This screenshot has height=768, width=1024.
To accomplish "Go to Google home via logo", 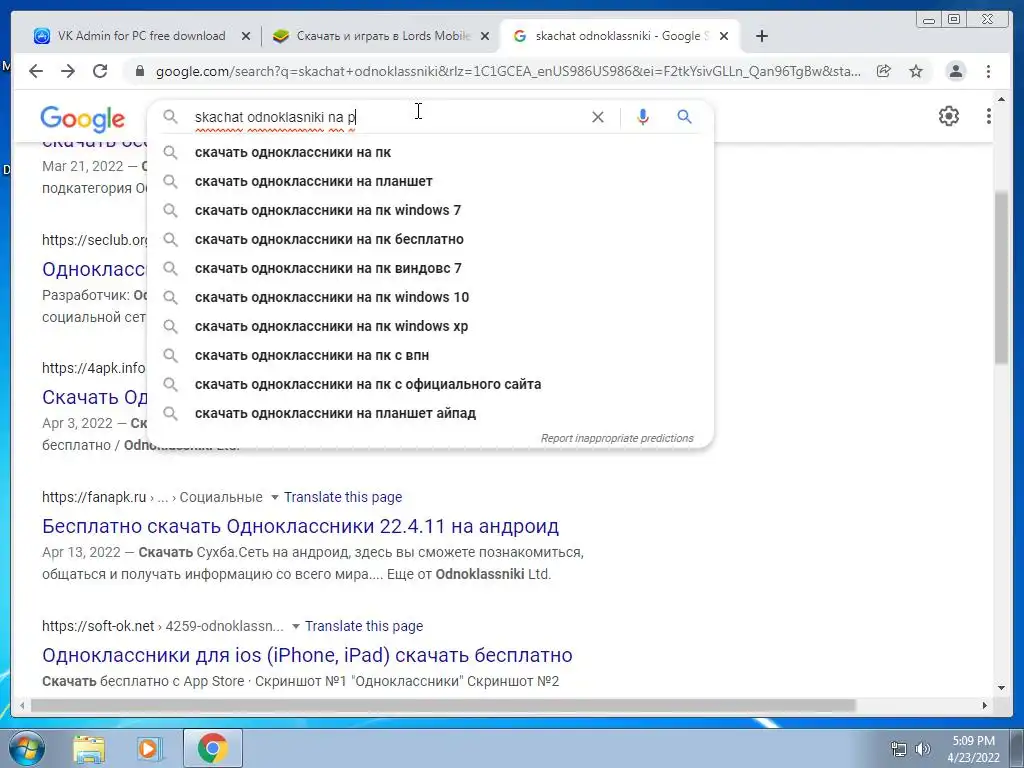I will (82, 118).
